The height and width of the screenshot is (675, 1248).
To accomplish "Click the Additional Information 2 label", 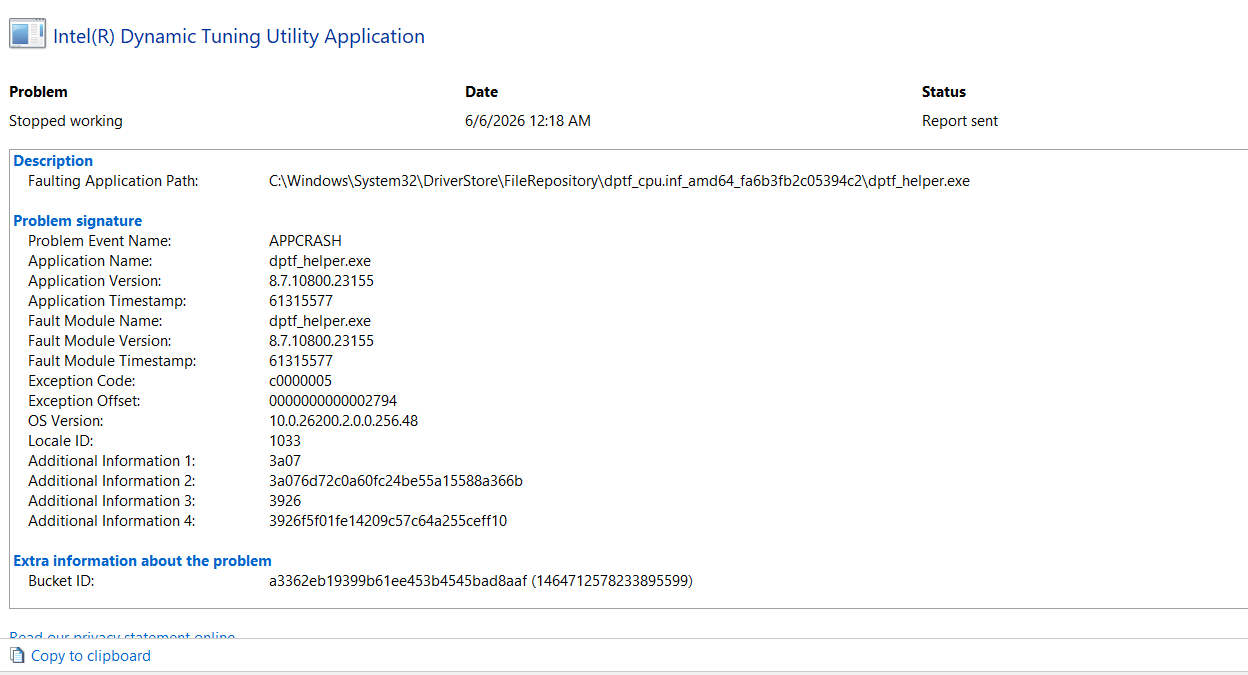I will tap(112, 481).
